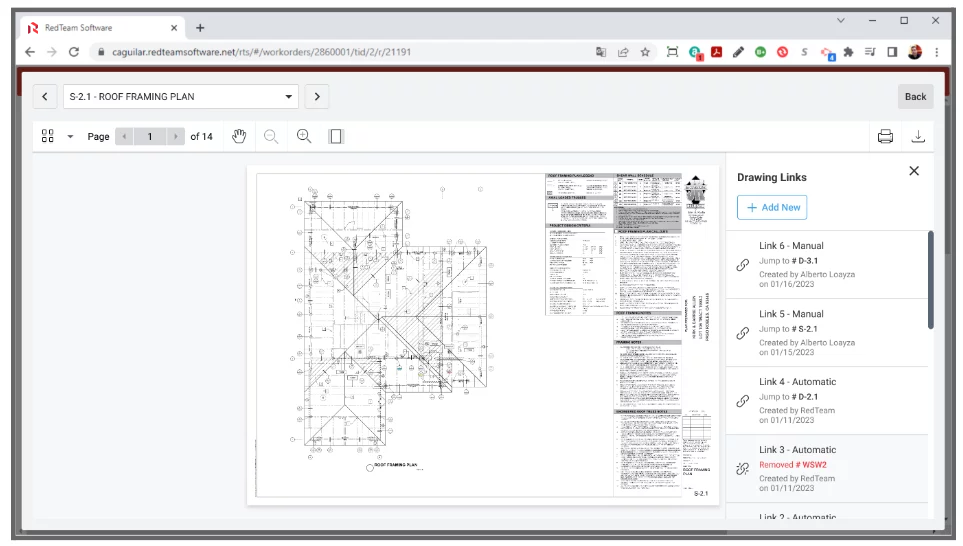Viewport: 963px width, 546px height.
Task: Select Link 6 - Manual entry
Action: coord(827,265)
